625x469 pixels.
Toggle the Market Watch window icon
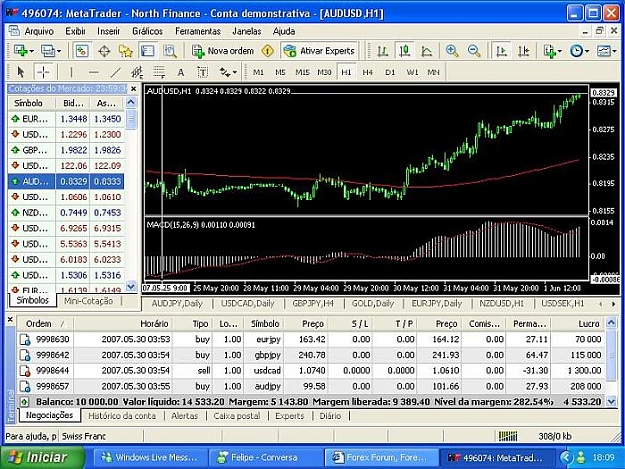click(82, 51)
